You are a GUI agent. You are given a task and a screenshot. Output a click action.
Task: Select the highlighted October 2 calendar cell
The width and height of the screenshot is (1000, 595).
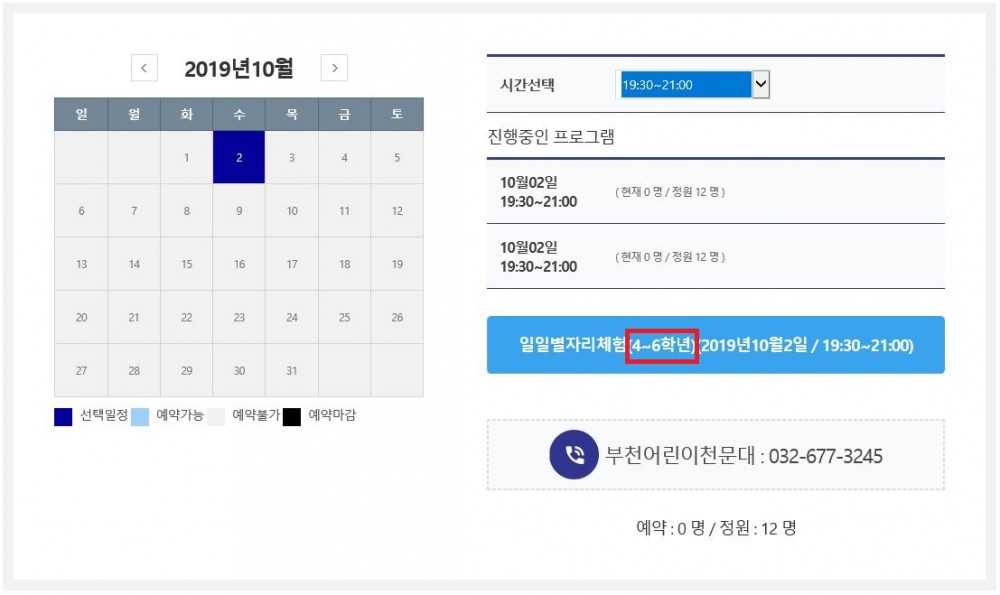click(x=238, y=160)
